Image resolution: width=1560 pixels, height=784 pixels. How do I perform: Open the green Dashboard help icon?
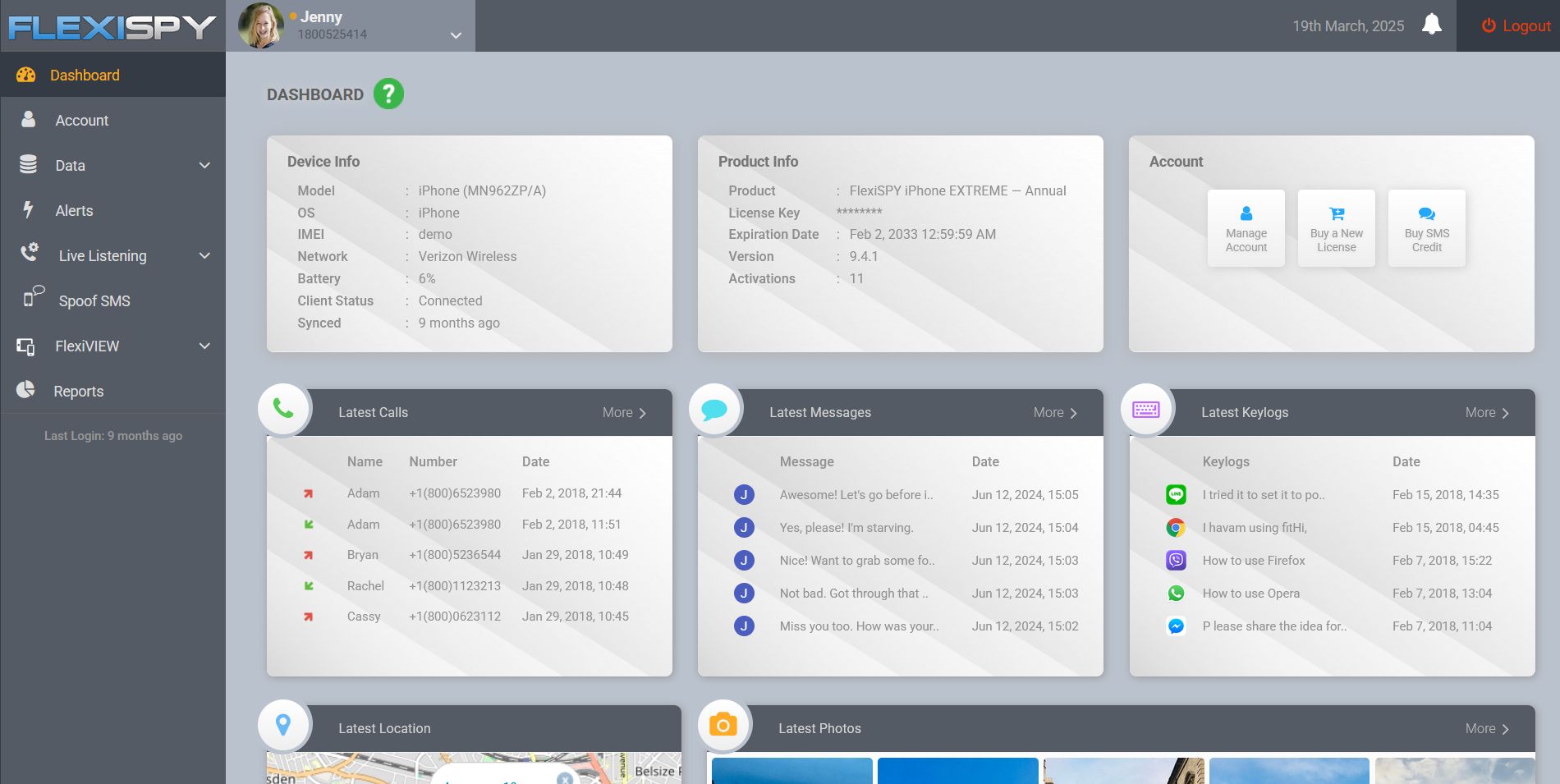388,94
